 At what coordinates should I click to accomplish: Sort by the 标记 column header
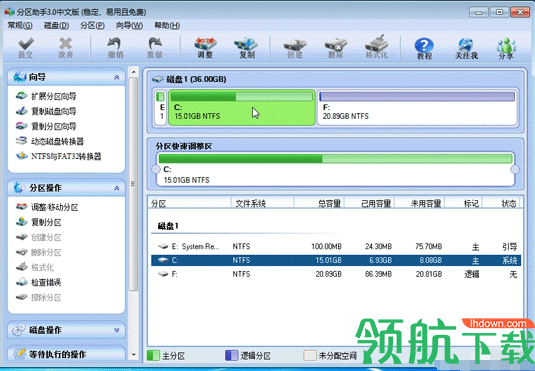pyautogui.click(x=463, y=203)
